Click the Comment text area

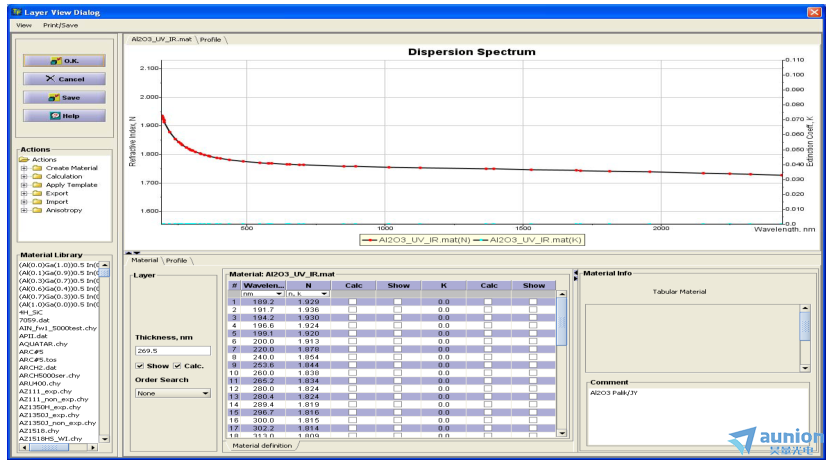click(698, 416)
